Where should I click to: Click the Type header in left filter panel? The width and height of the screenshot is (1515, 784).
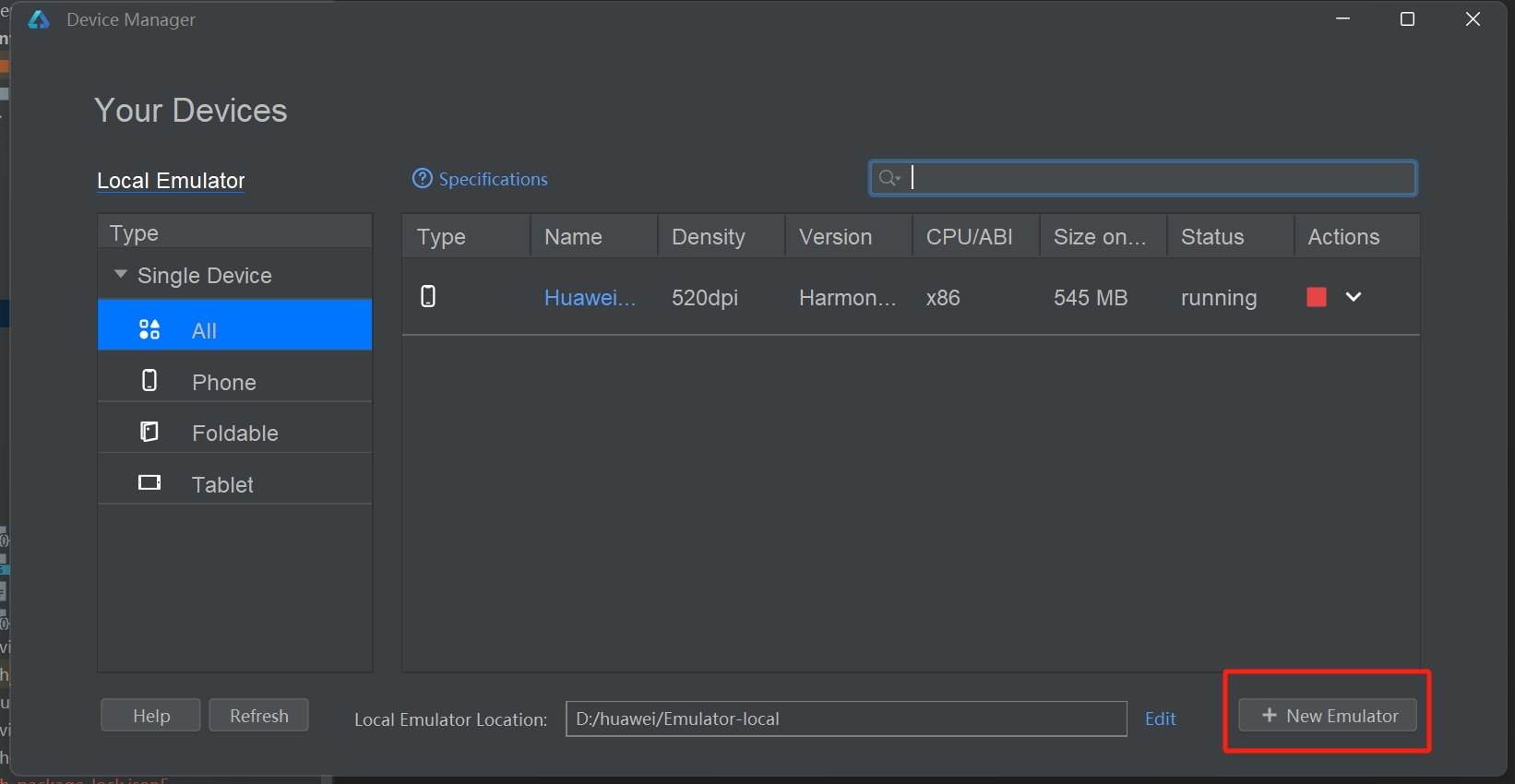(234, 232)
